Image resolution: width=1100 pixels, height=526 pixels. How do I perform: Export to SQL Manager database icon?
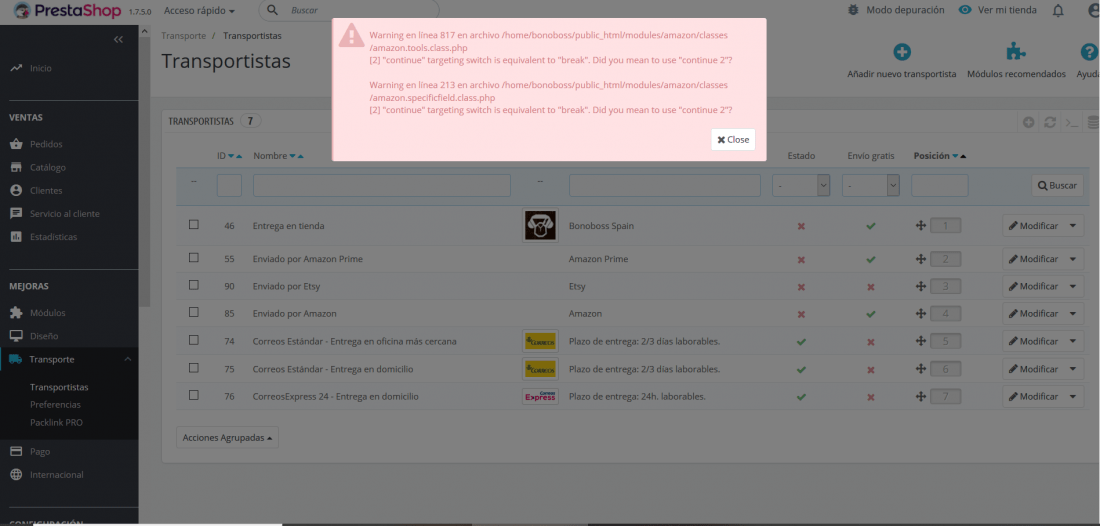(x=1092, y=123)
